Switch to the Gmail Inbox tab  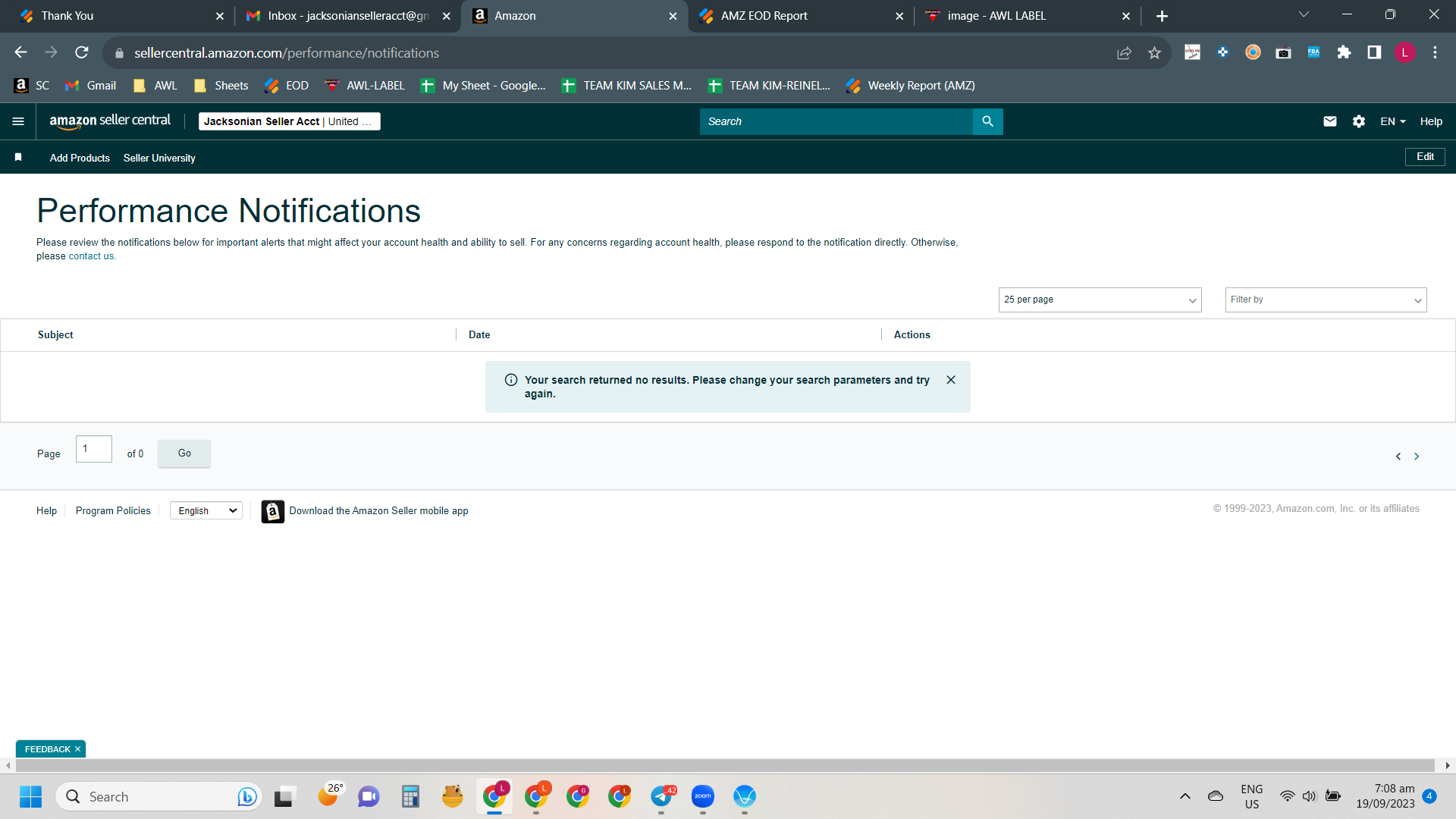click(x=347, y=16)
